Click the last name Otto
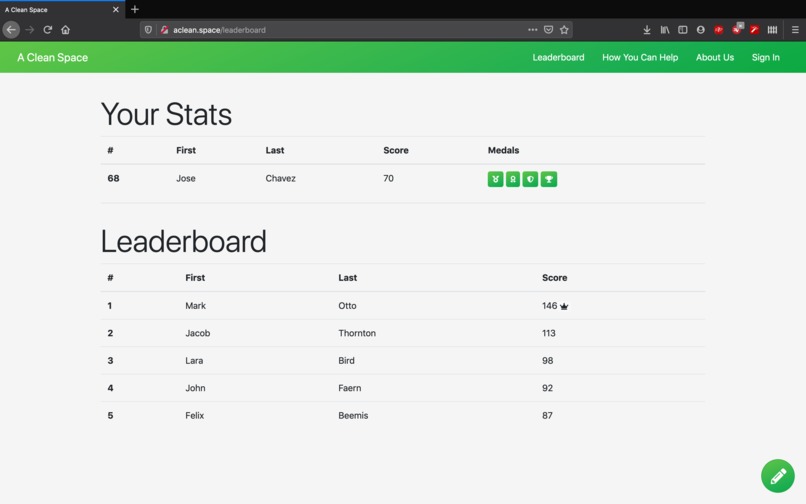Screen dimensions: 806x504 point(347,306)
